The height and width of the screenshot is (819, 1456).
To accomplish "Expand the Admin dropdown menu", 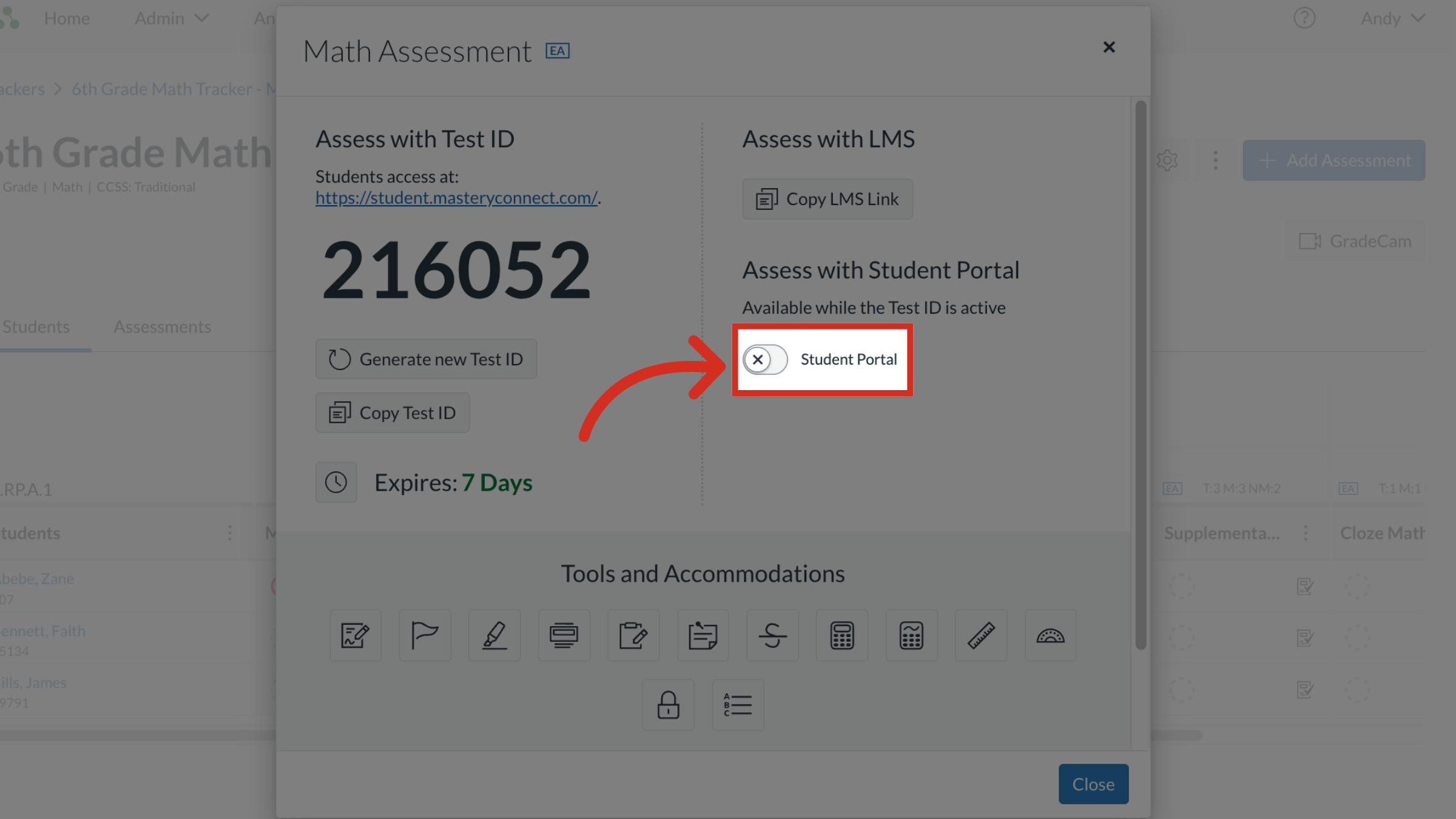I will 172,19.
